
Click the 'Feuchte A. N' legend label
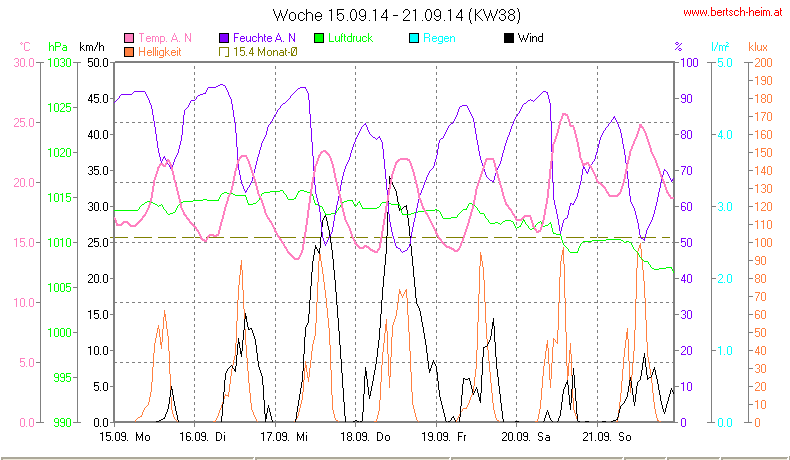(264, 38)
